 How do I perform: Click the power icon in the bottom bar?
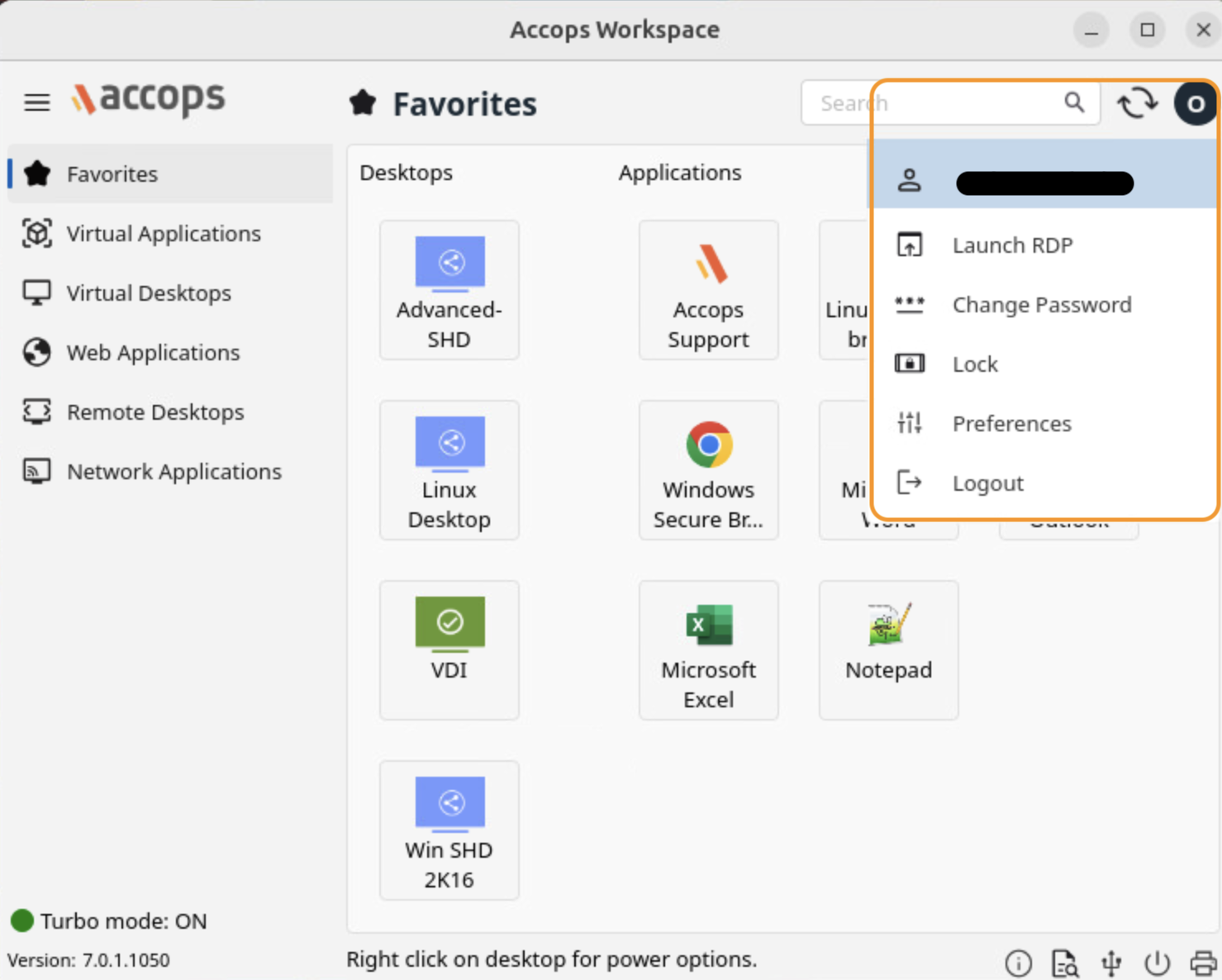[x=1157, y=963]
